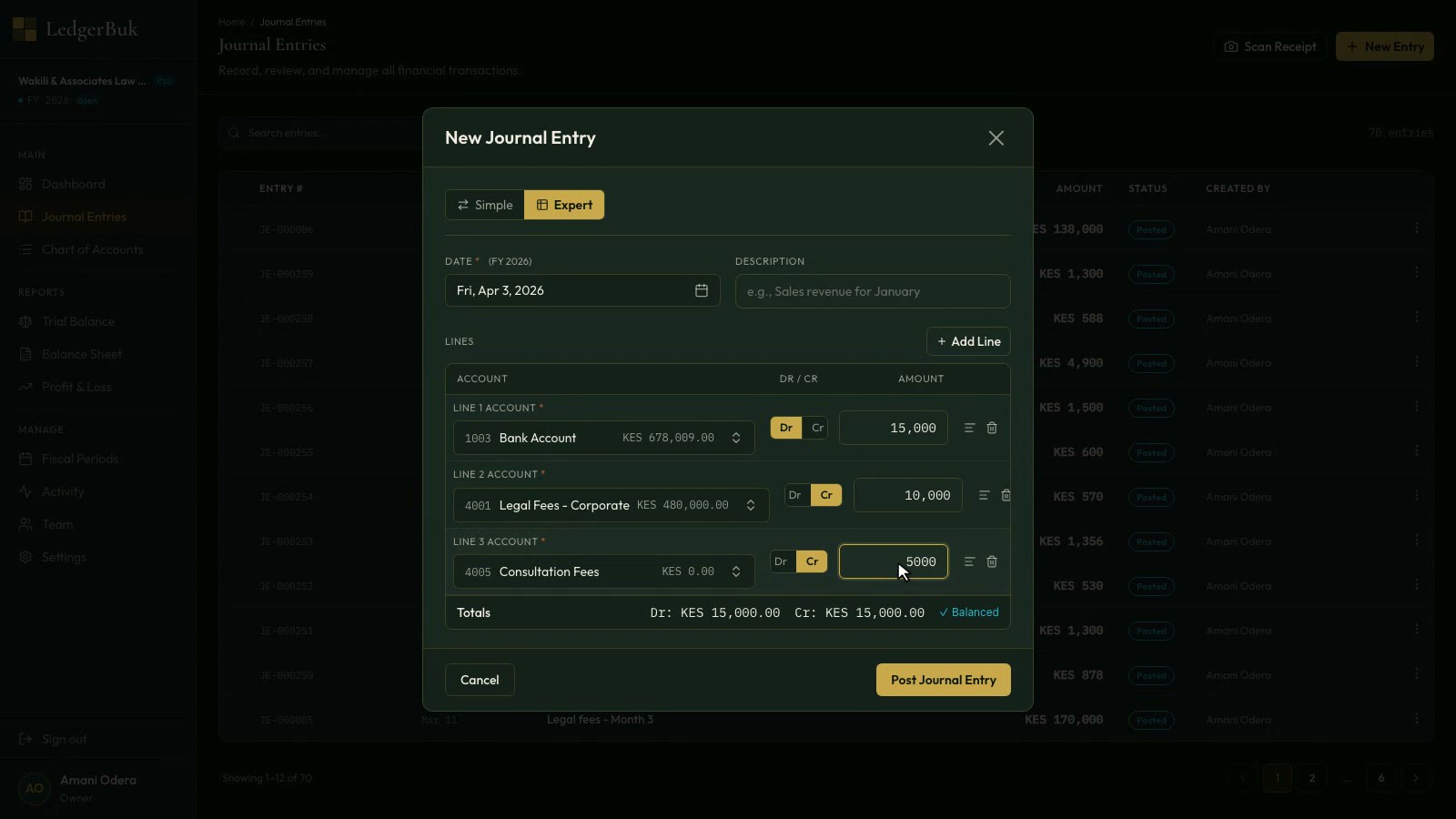Switch line 2 to Debit (Dr)
The height and width of the screenshot is (819, 1456).
tap(795, 495)
